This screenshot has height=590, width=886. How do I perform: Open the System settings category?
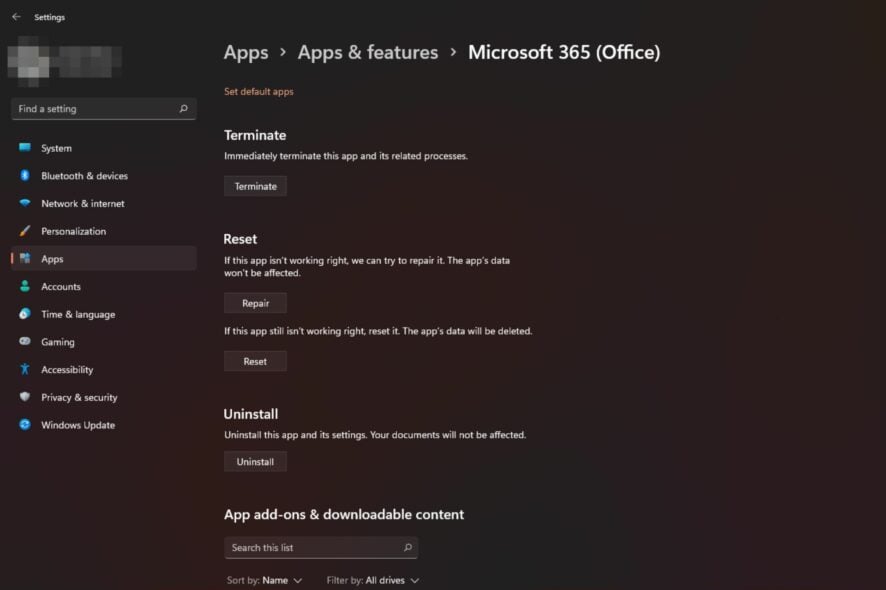pos(103,148)
